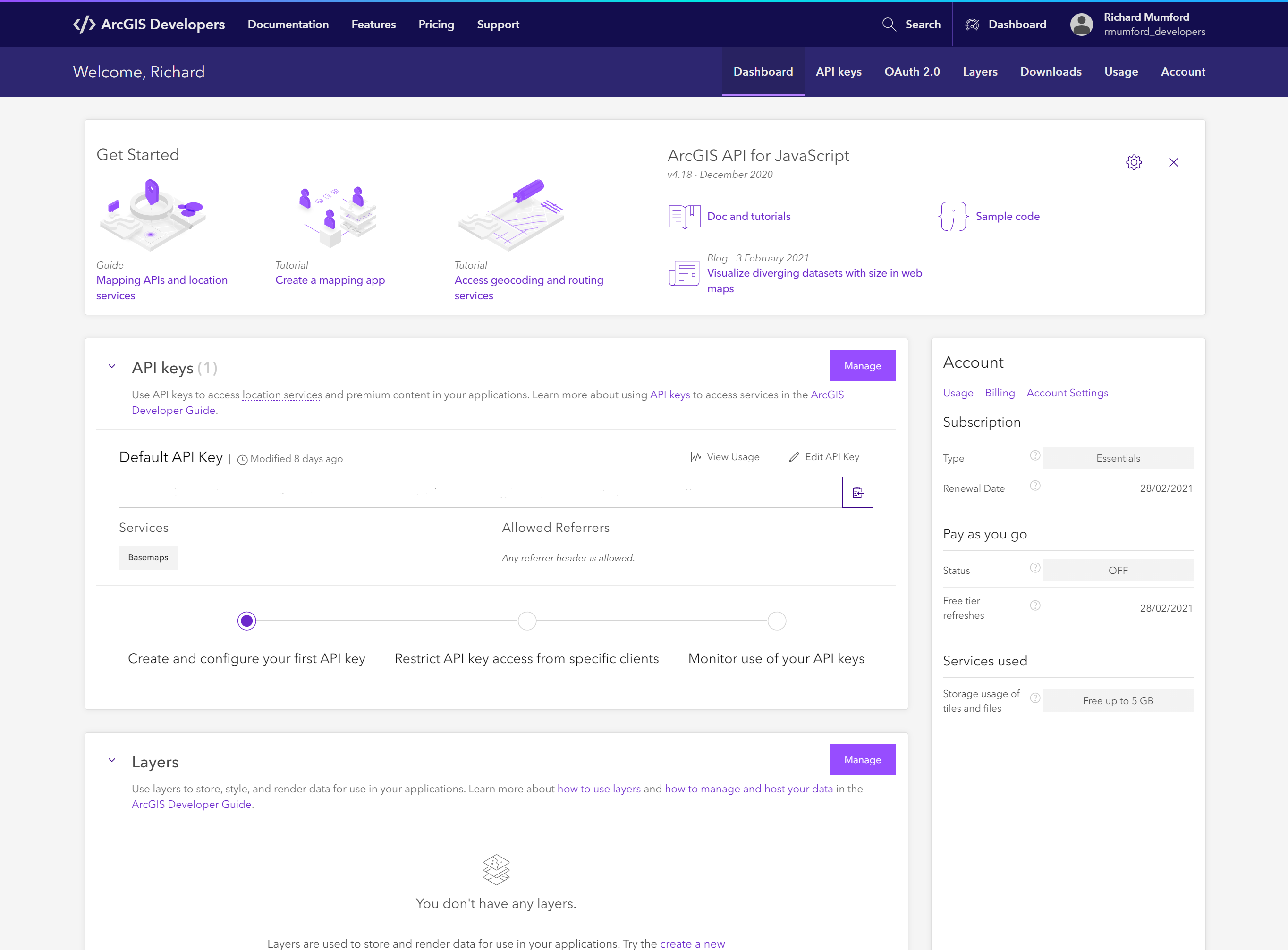Click the View Usage chart icon
This screenshot has height=950, width=1288.
pos(696,457)
